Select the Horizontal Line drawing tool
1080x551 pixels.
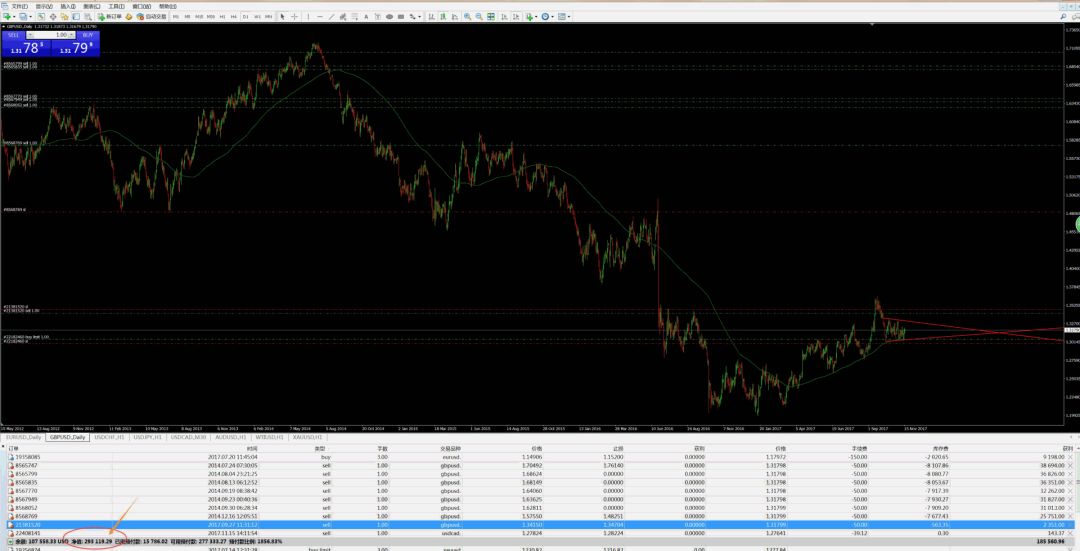[320, 17]
